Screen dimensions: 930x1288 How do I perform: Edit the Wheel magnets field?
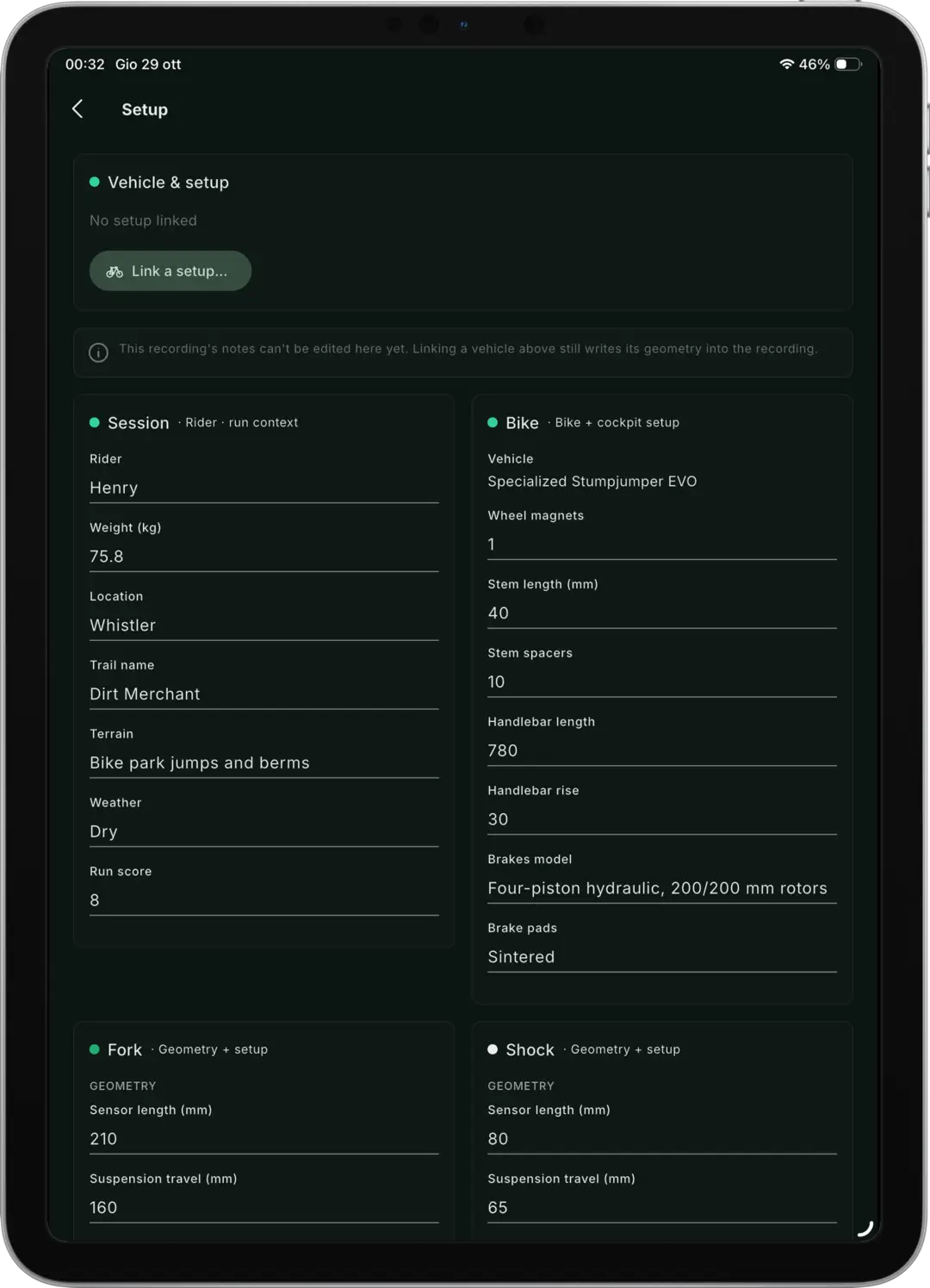click(x=662, y=544)
